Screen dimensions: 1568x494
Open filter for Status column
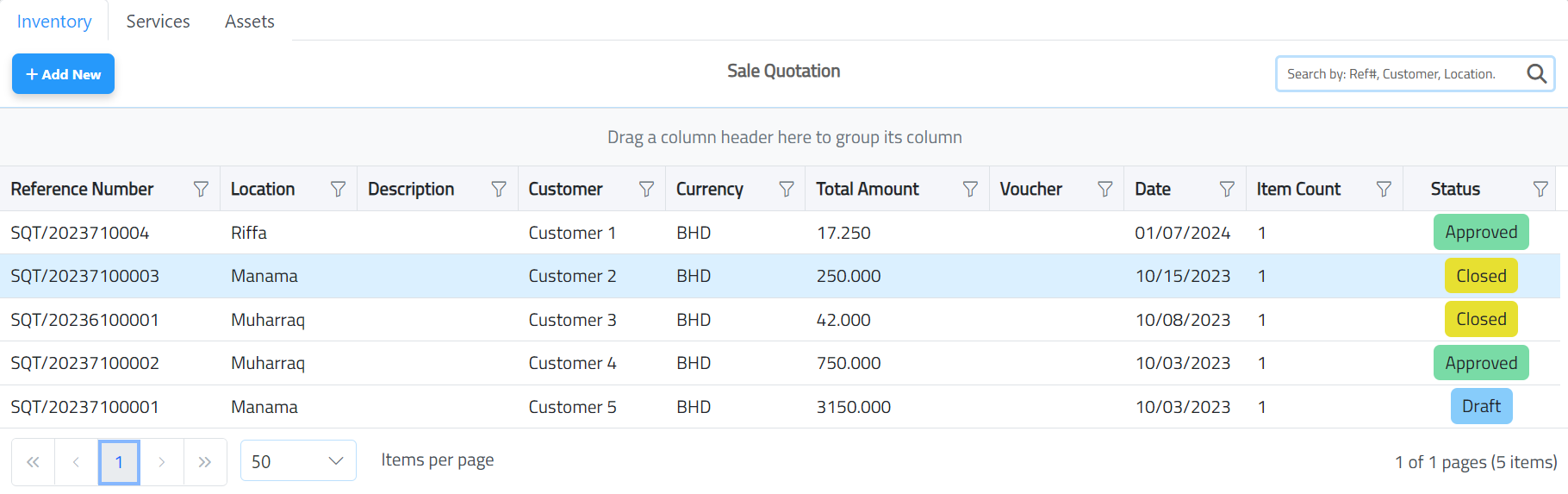pyautogui.click(x=1540, y=189)
